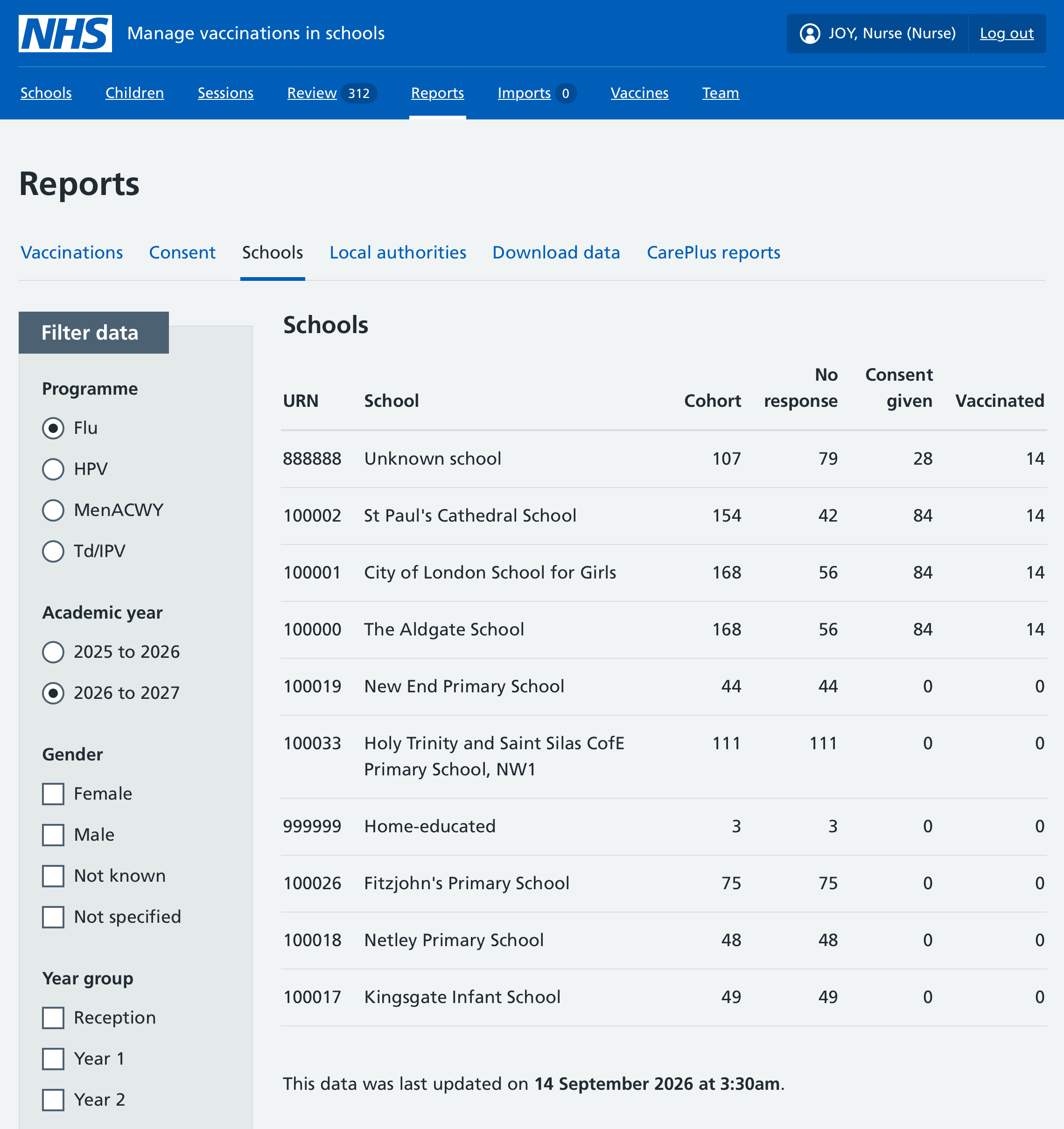Enable the Not known gender filter
The image size is (1064, 1129).
pyautogui.click(x=53, y=876)
